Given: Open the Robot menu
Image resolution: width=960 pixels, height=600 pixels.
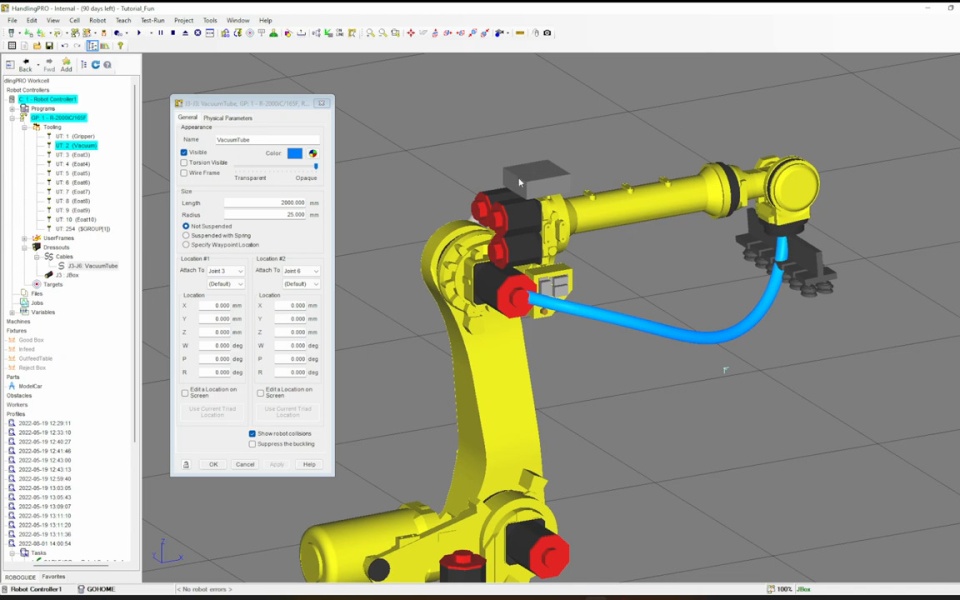Looking at the screenshot, I should tap(97, 19).
